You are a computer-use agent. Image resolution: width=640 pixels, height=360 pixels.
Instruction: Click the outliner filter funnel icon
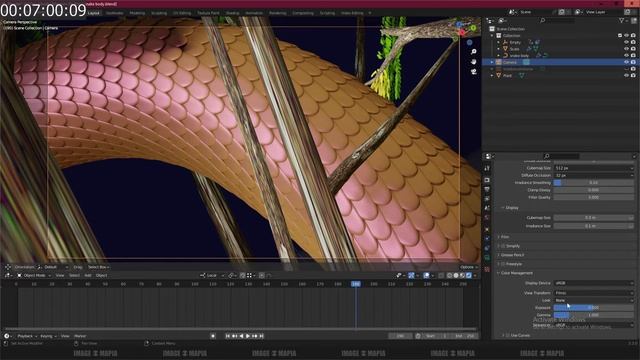[621, 20]
